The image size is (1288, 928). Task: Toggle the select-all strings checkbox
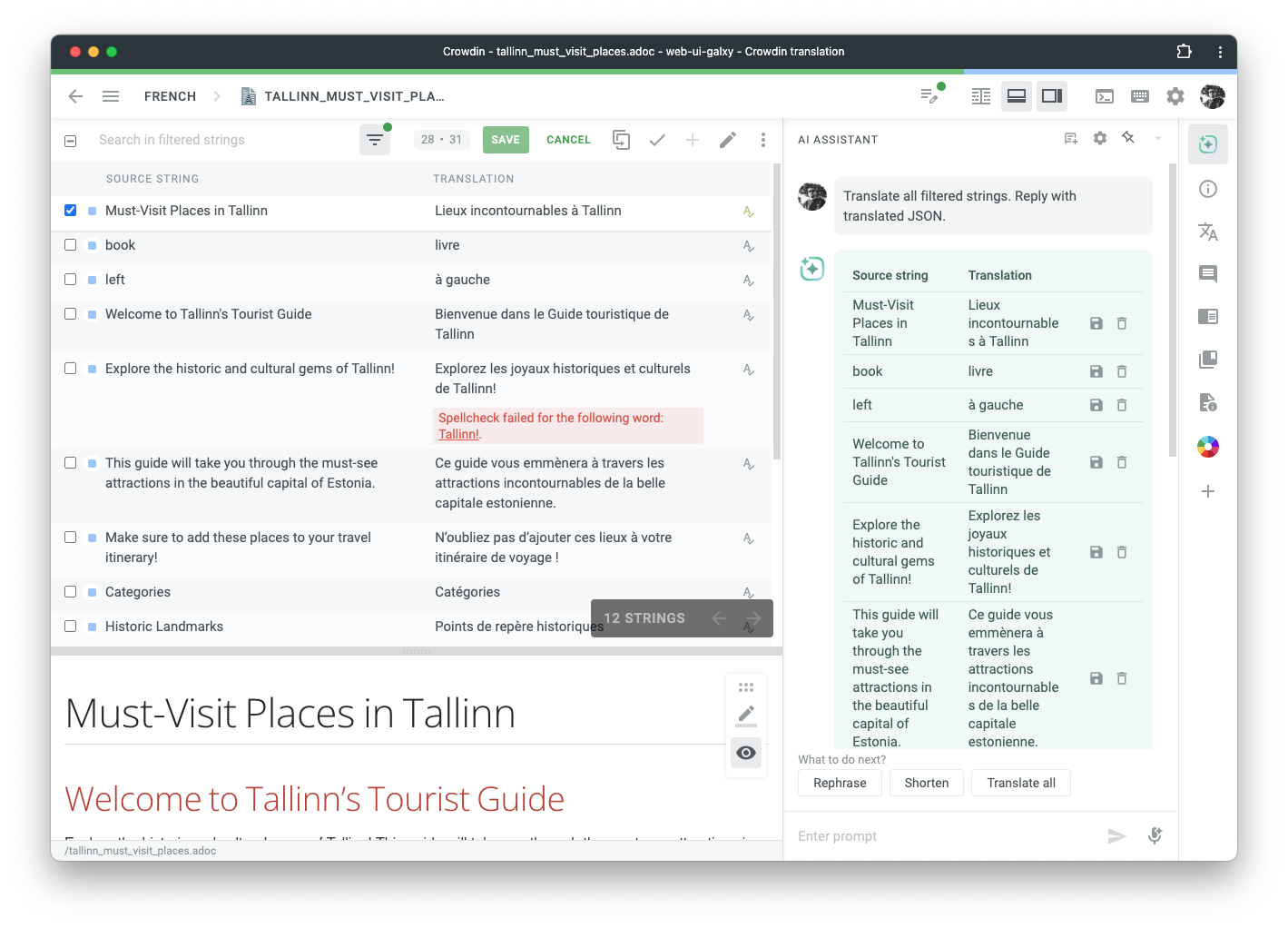click(x=71, y=141)
